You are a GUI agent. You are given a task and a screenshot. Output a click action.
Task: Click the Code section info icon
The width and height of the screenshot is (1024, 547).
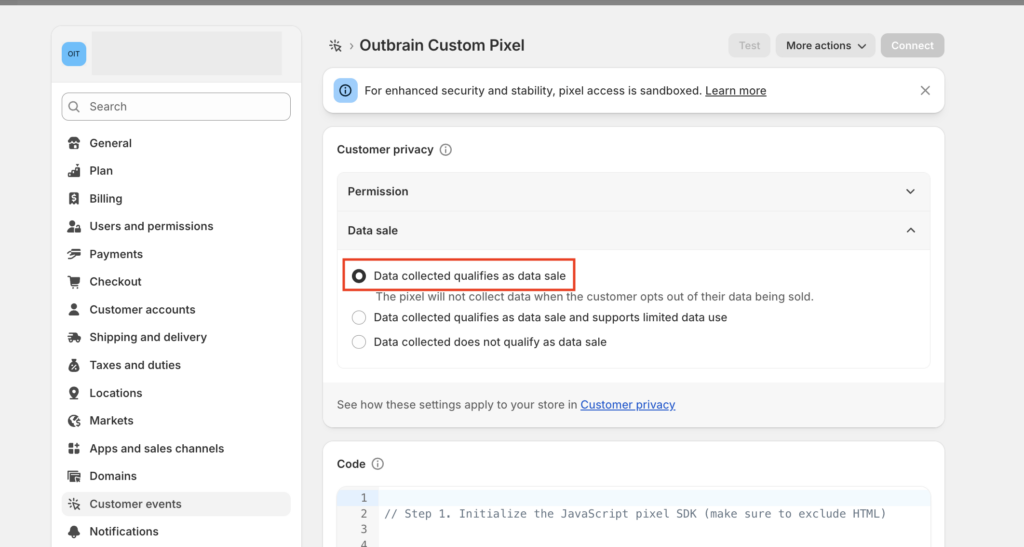coord(377,464)
